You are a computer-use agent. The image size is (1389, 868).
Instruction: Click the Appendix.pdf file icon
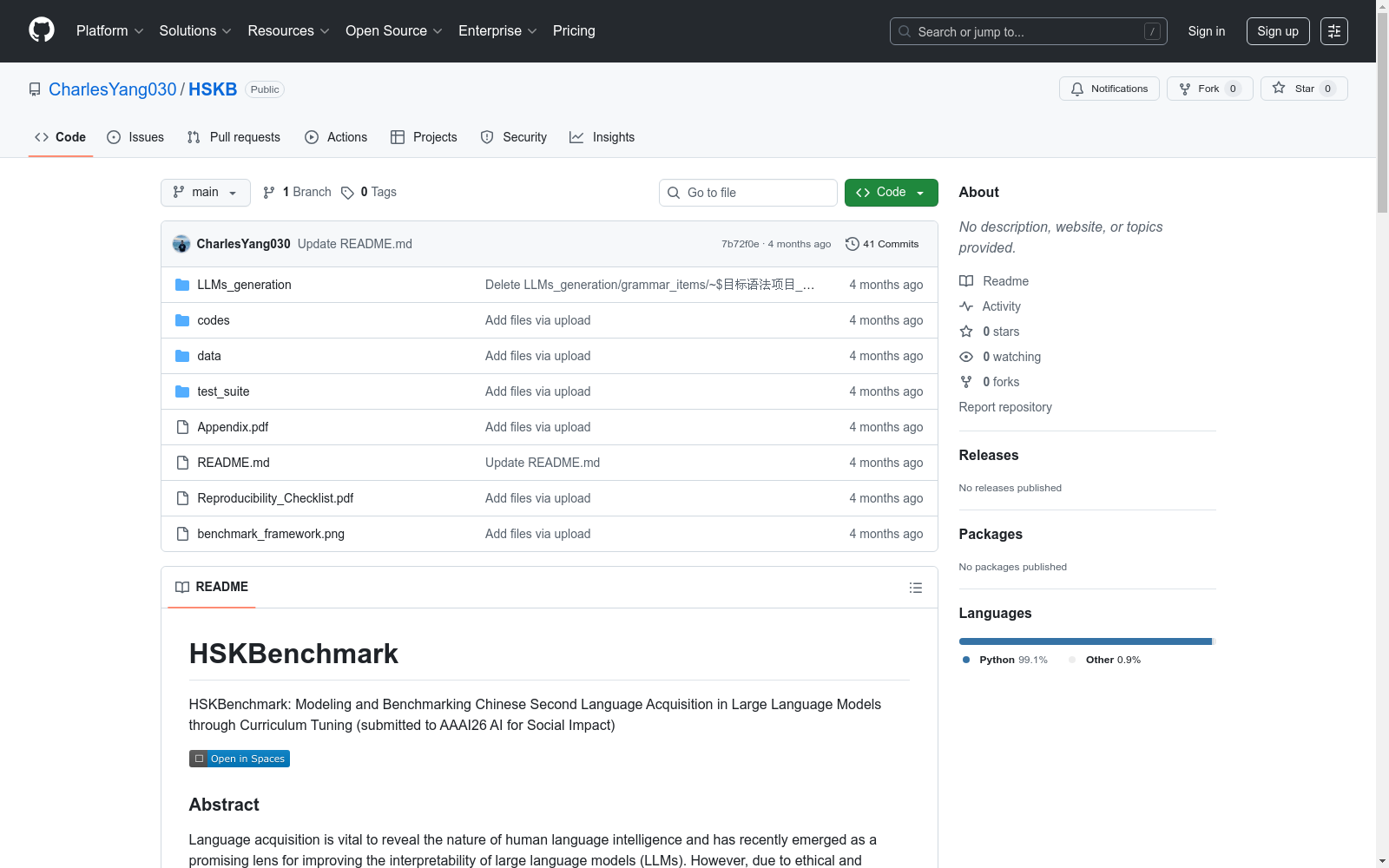click(x=182, y=427)
